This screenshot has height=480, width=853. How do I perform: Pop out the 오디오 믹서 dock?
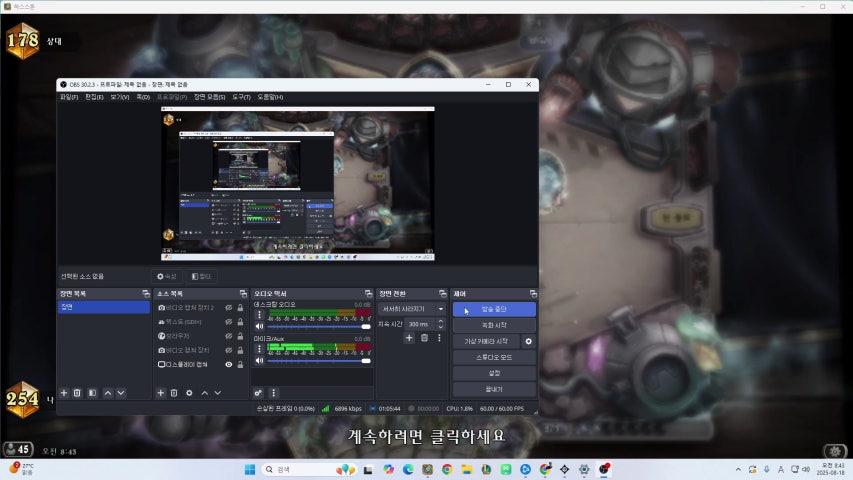coord(368,293)
